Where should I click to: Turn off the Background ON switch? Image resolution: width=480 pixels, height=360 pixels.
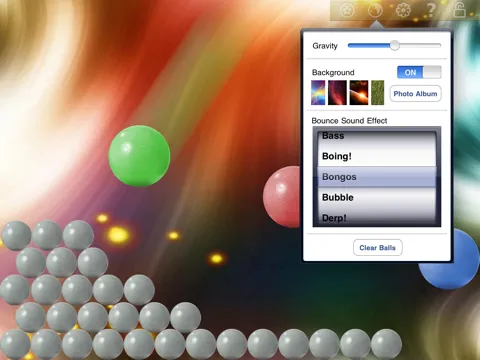[419, 72]
